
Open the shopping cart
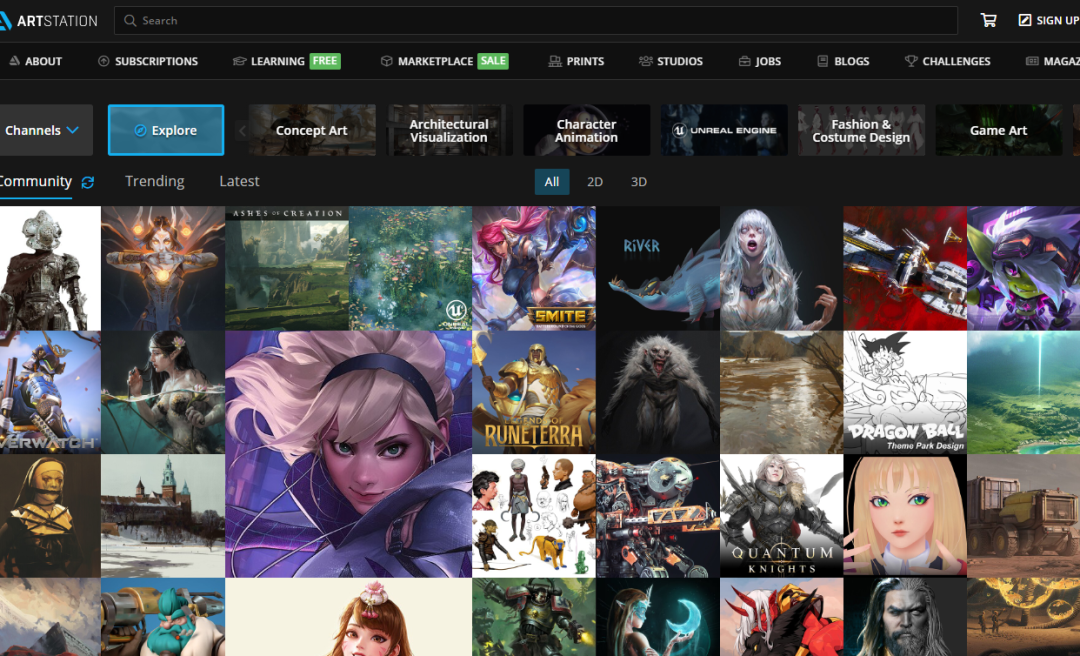(x=988, y=20)
